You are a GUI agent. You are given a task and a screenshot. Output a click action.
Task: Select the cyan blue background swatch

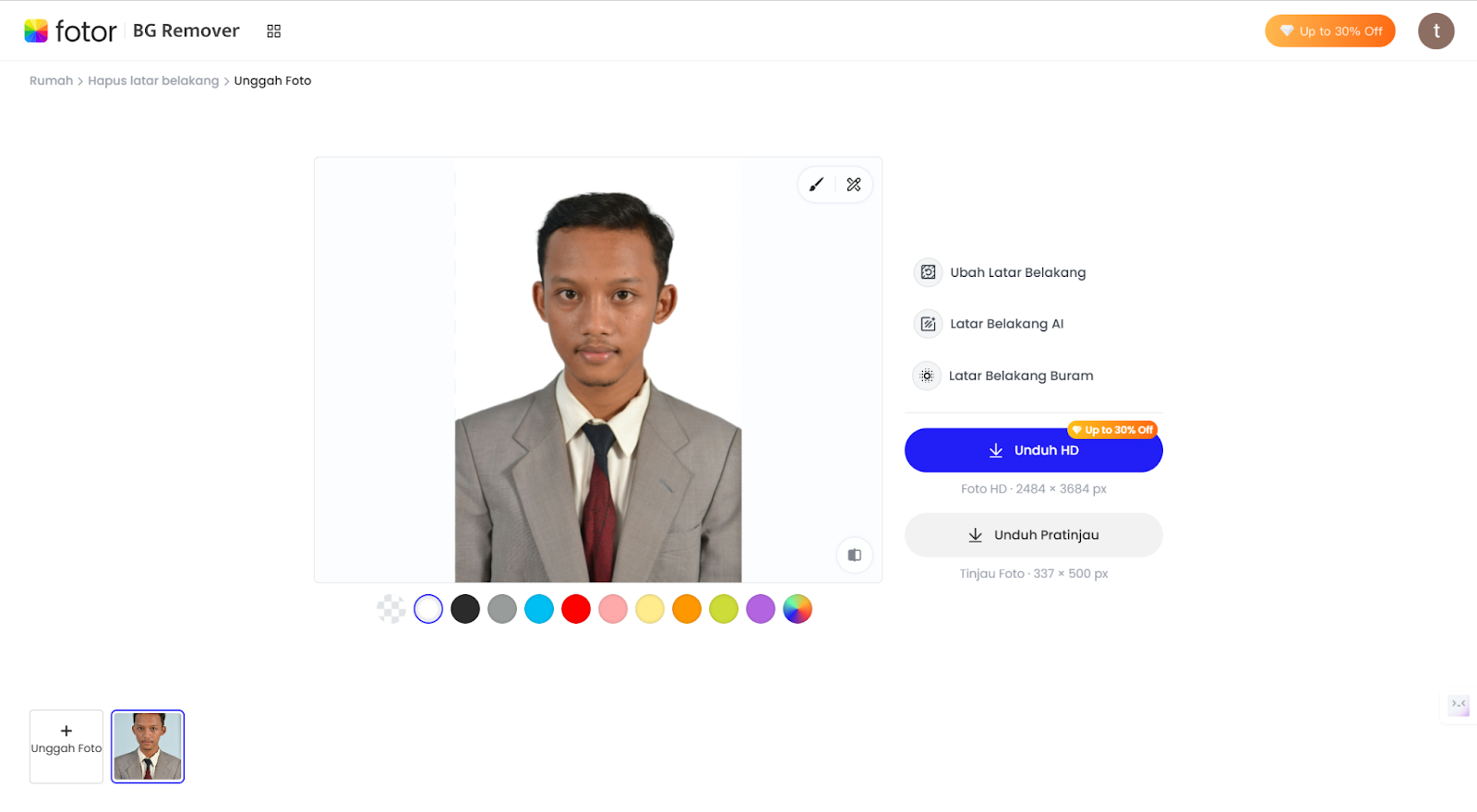[539, 609]
